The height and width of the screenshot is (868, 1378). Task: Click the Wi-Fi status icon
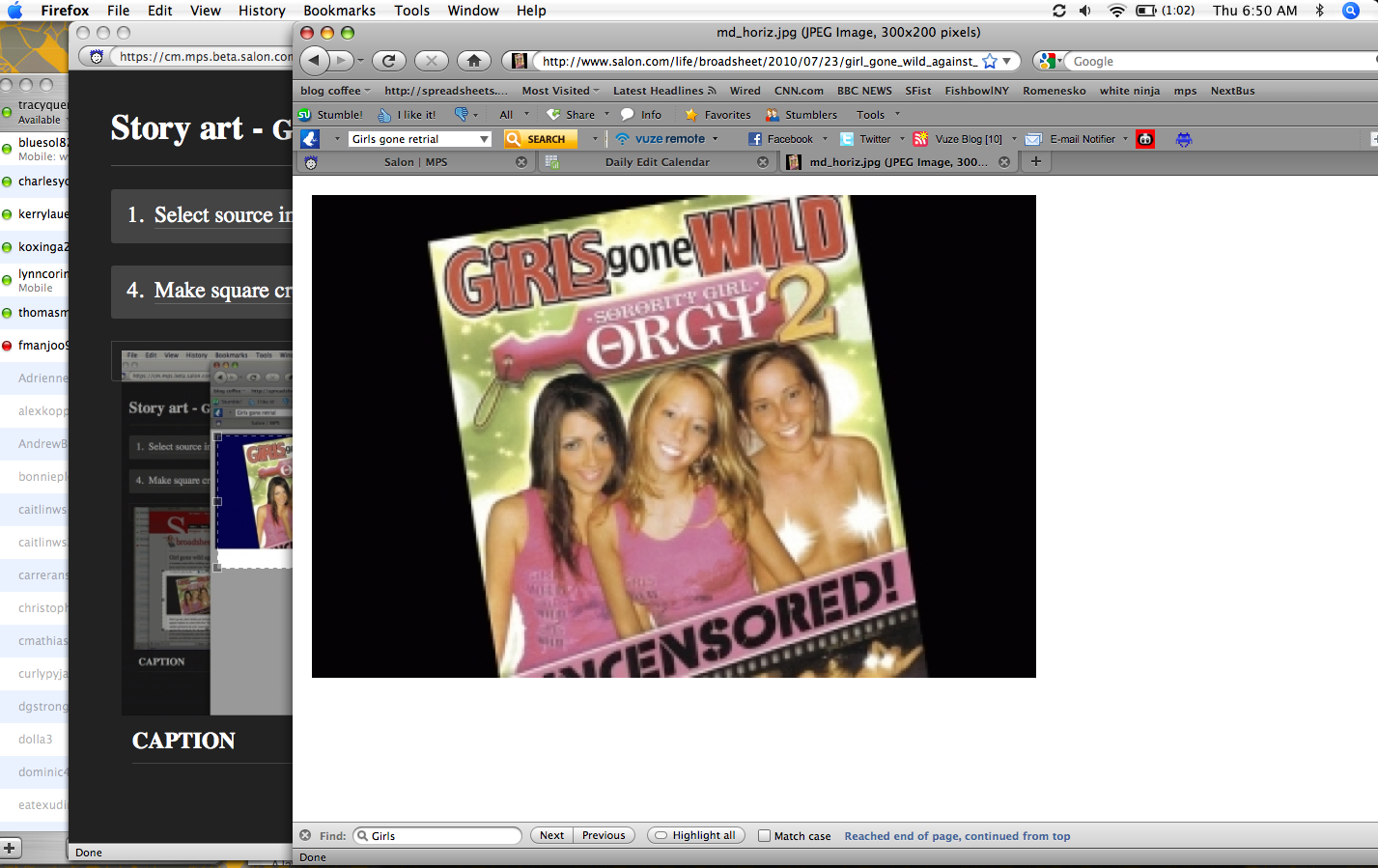click(x=1117, y=11)
